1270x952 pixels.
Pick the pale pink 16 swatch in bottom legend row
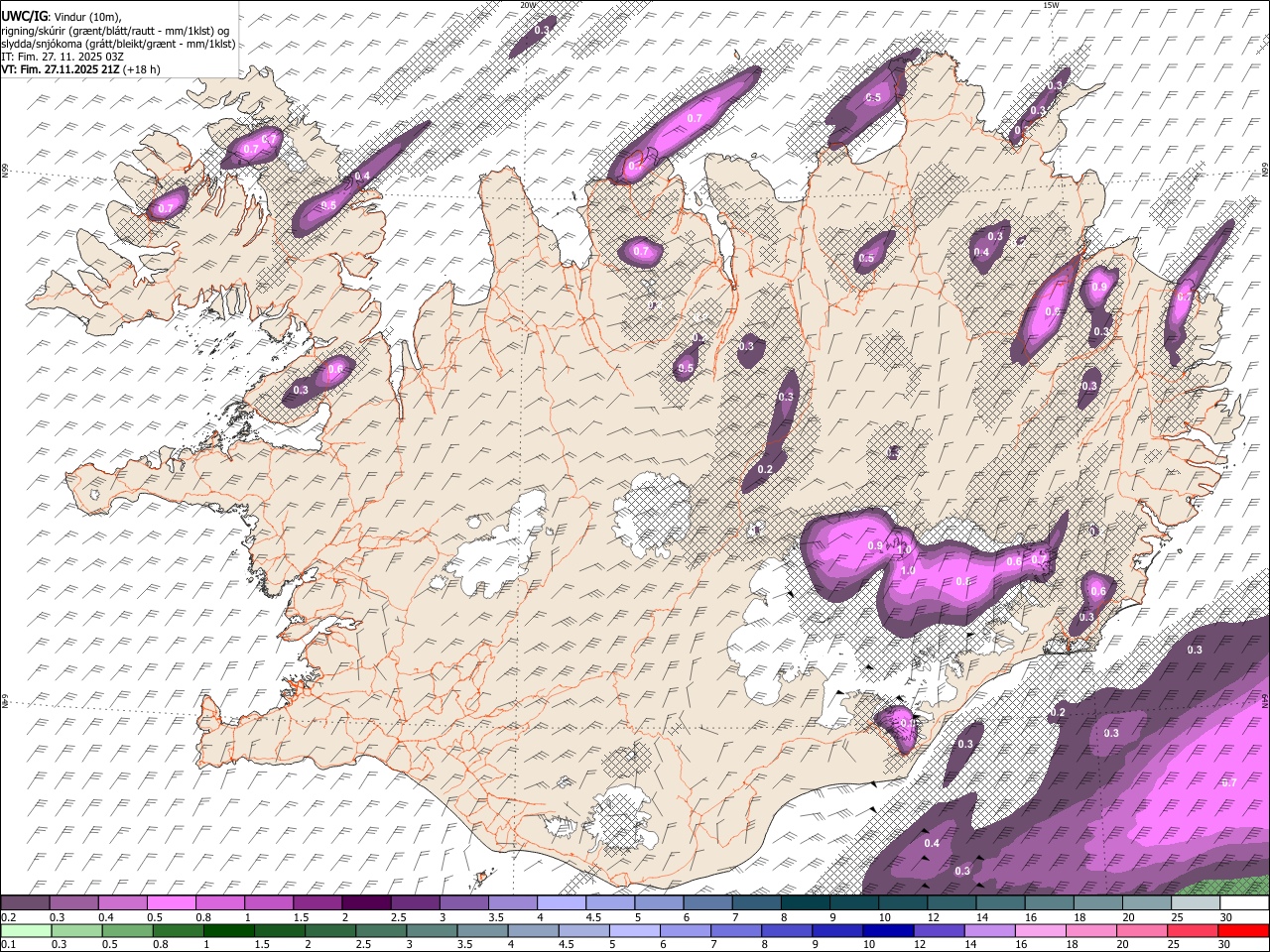point(1040,931)
